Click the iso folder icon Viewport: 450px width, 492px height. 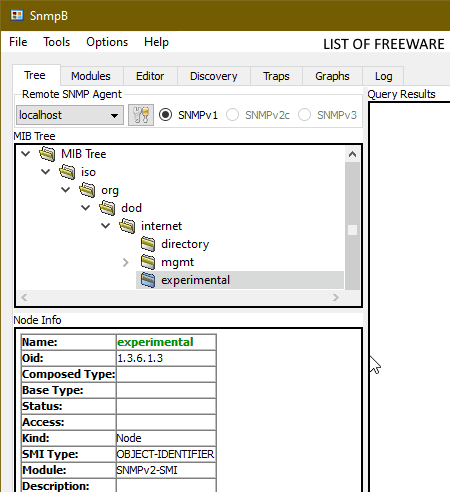coord(67,172)
